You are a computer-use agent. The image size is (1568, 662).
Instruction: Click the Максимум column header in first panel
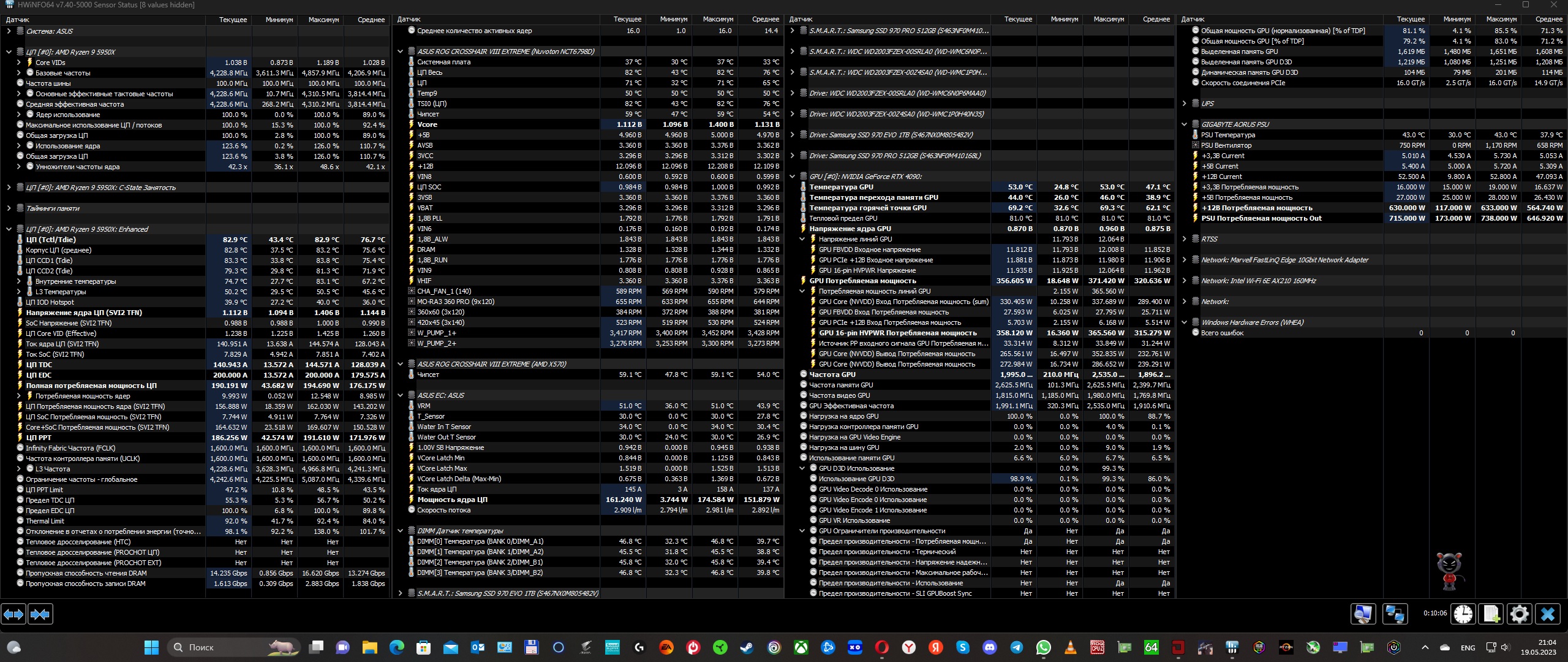point(323,20)
